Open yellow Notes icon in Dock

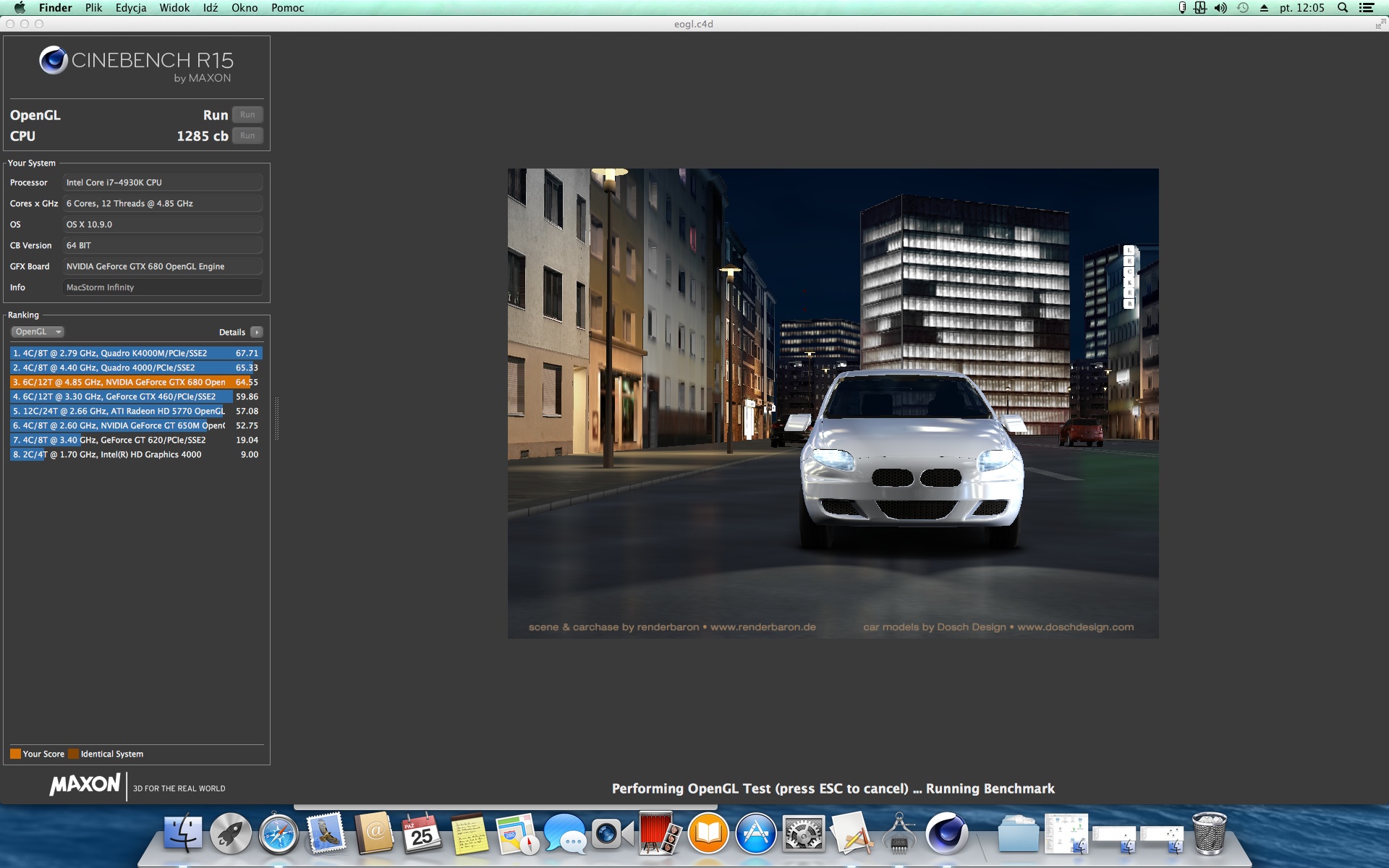pyautogui.click(x=470, y=834)
